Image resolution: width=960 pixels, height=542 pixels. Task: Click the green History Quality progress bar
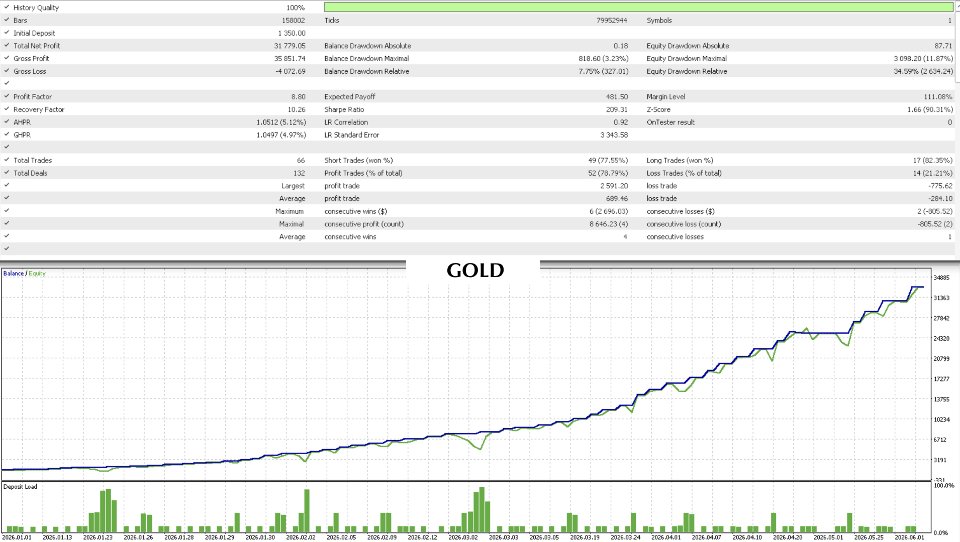tap(639, 7)
